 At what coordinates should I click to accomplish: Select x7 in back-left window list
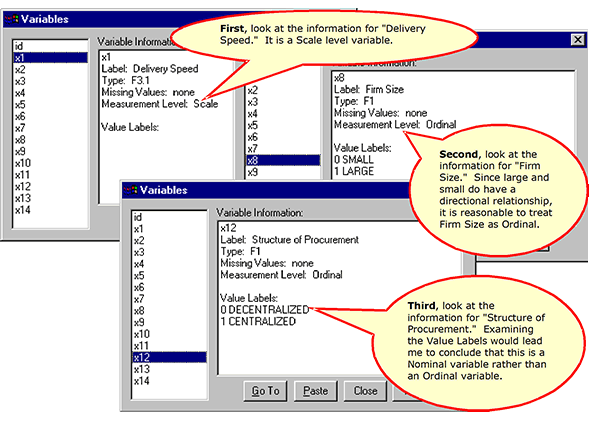(x=50, y=128)
